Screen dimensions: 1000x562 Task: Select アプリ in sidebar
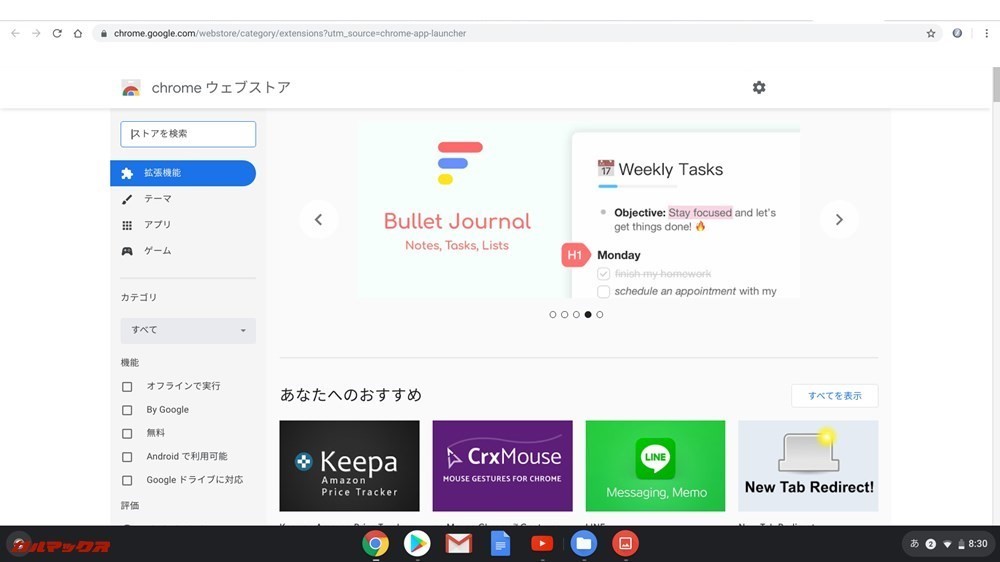(x=183, y=225)
